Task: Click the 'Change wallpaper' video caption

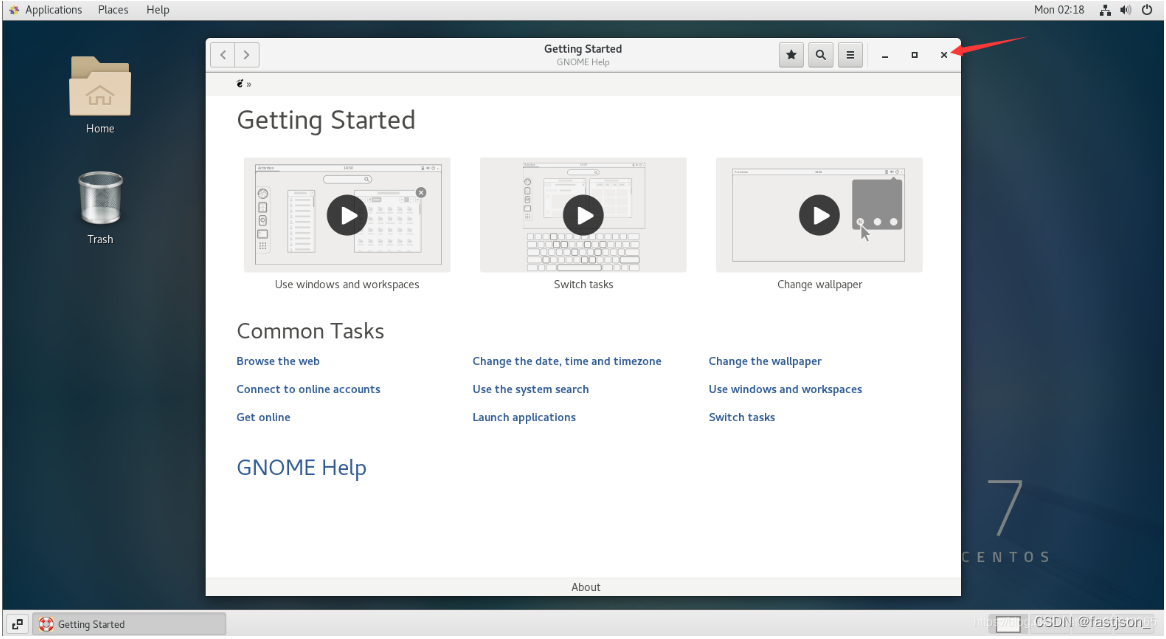Action: coord(819,284)
